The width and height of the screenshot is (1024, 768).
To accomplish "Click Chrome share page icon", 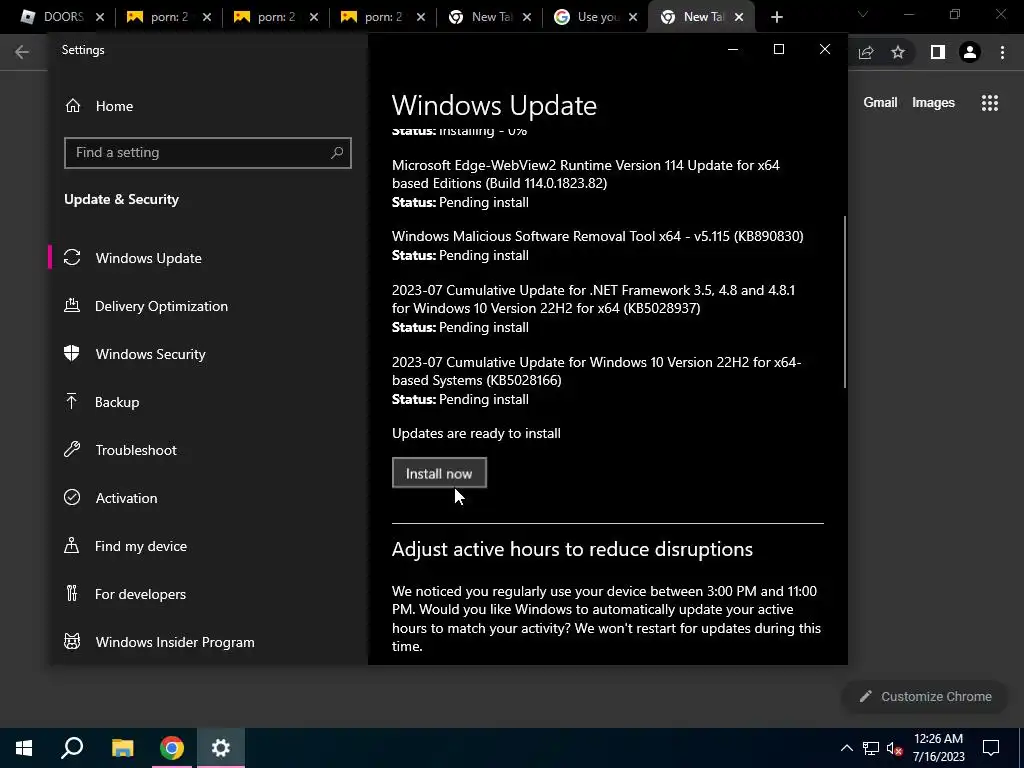I will pyautogui.click(x=866, y=52).
